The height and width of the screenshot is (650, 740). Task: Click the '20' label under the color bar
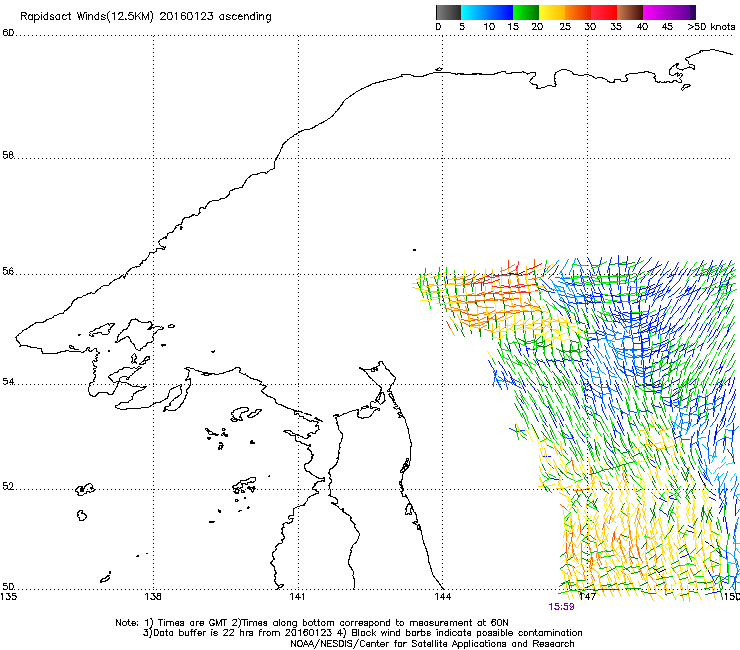(537, 26)
